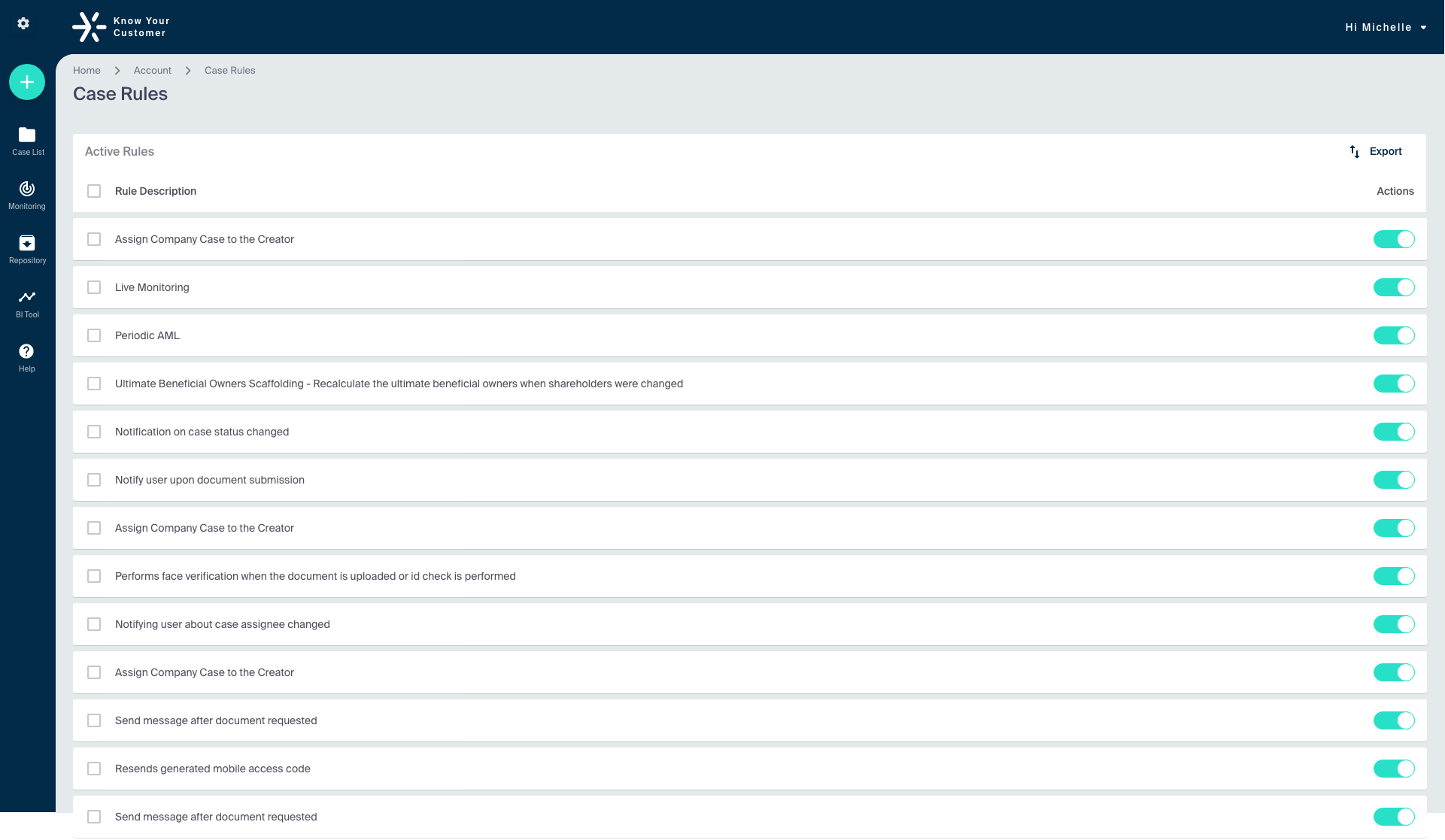Click the Live Monitoring rule text
Viewport: 1445px width, 840px height.
coord(152,287)
